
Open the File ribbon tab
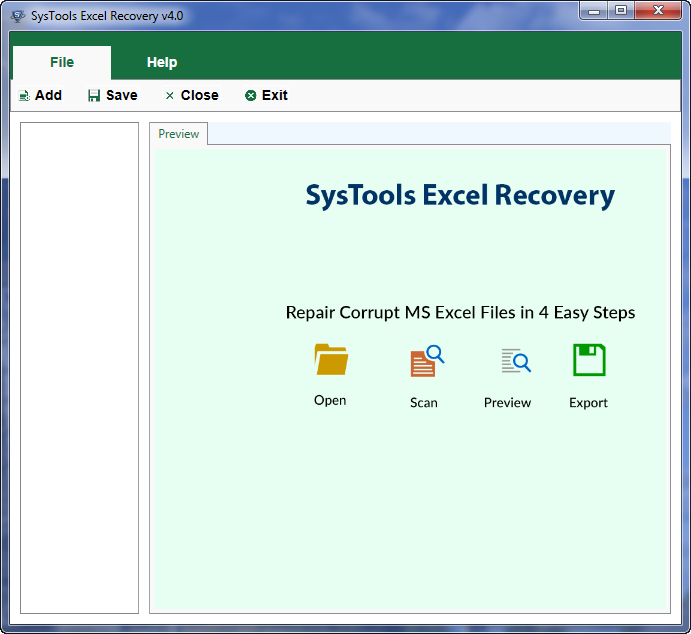point(62,62)
